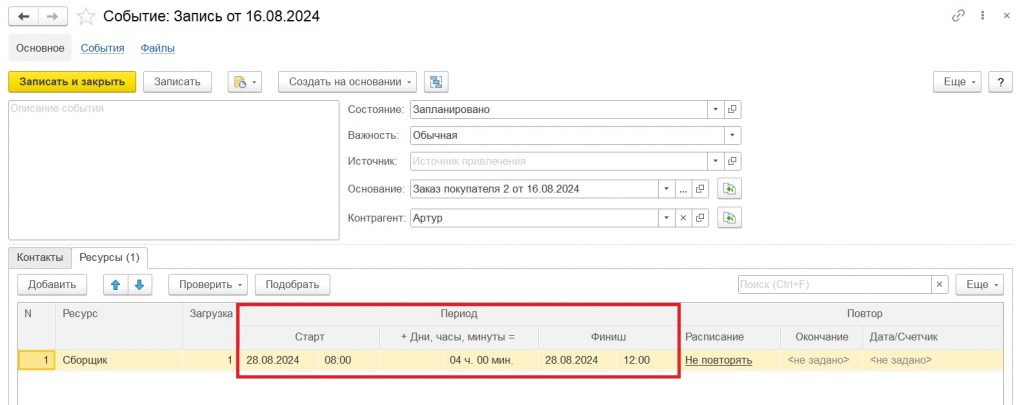Viewport: 1024px width, 405px height.
Task: Move resource row up with blue arrow
Action: pyautogui.click(x=116, y=285)
